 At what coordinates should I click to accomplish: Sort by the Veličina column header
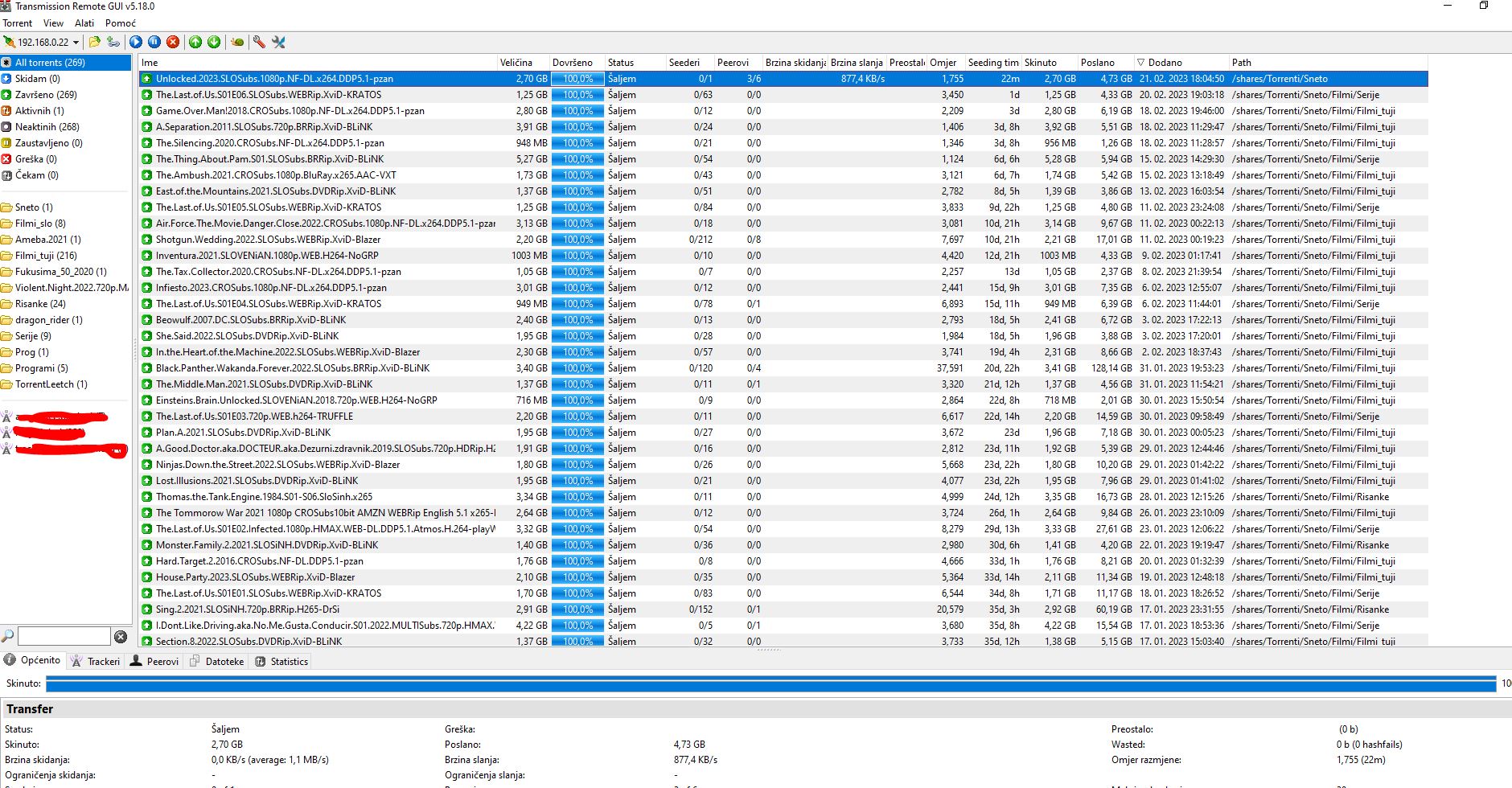click(x=523, y=63)
